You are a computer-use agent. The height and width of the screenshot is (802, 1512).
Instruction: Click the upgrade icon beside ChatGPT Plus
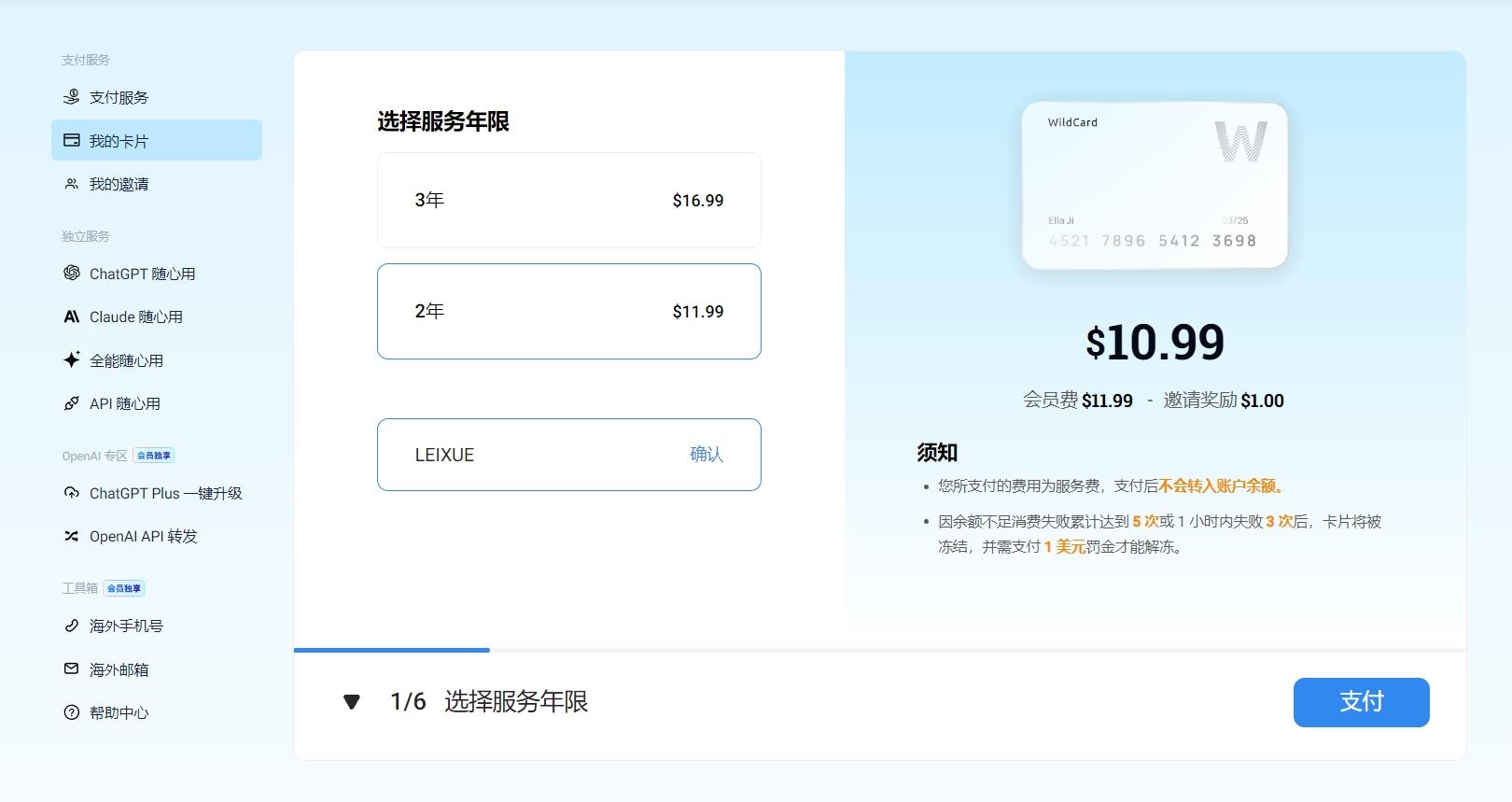[71, 493]
